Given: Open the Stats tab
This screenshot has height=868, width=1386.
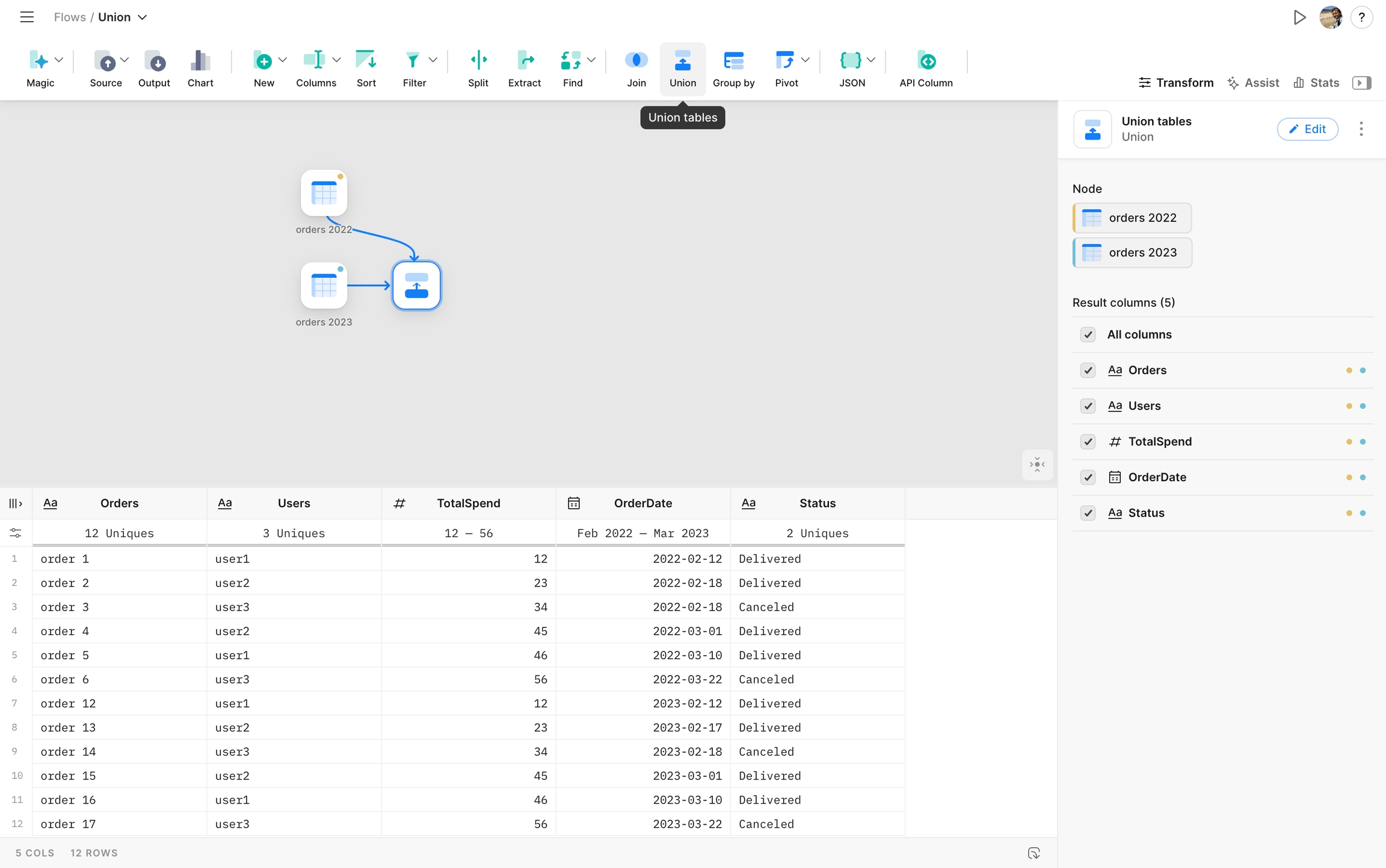Looking at the screenshot, I should tap(1317, 83).
